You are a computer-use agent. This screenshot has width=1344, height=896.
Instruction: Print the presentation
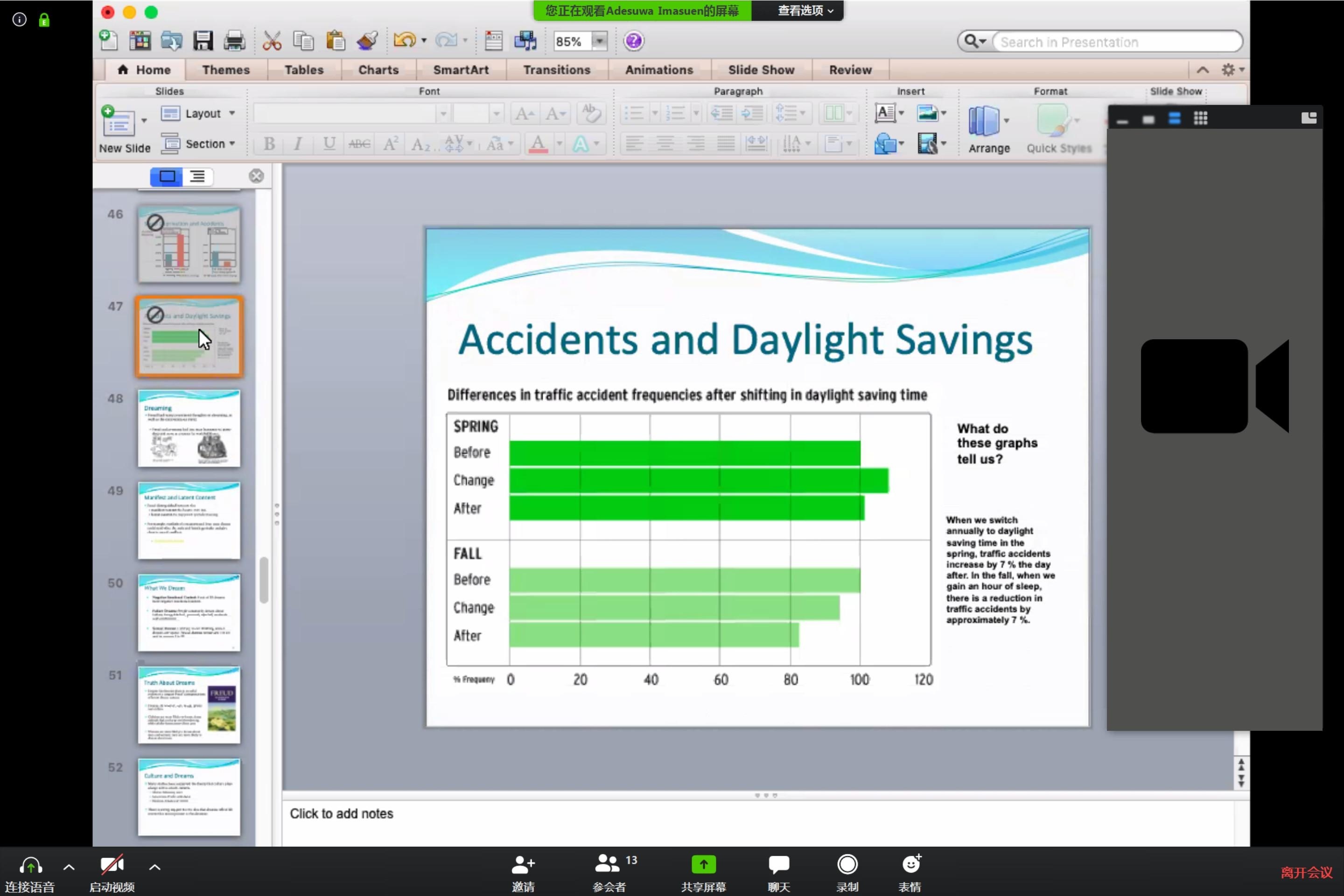[234, 41]
